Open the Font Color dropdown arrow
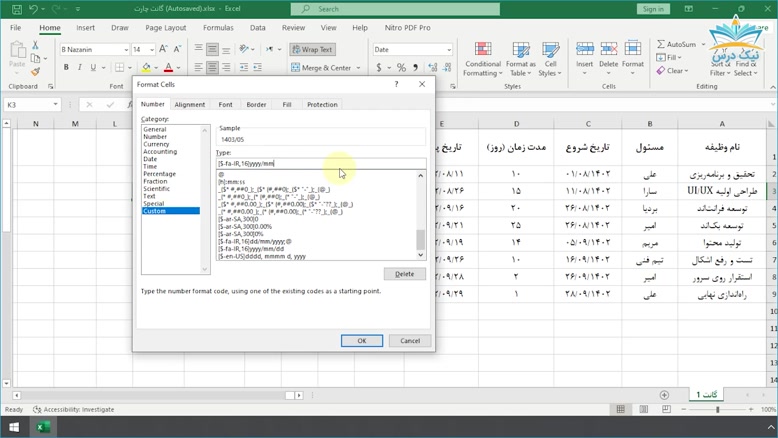The height and width of the screenshot is (438, 778). pyautogui.click(x=179, y=68)
